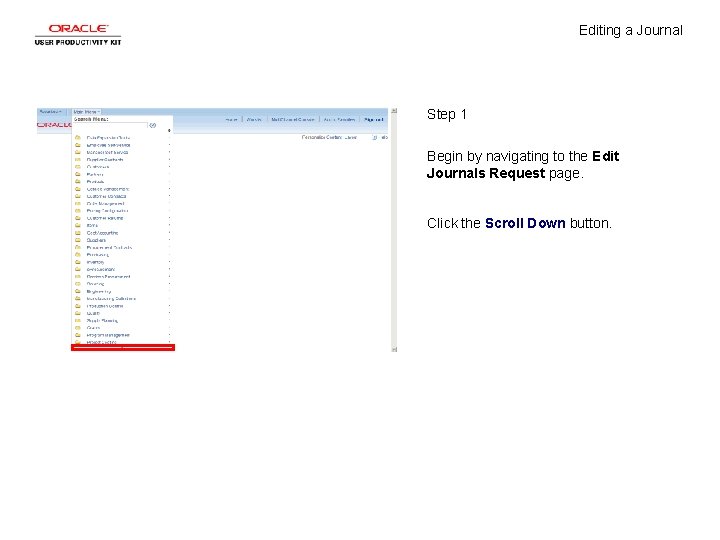Click the scroll up arrow atop the menu list
Screen dimensions: 720x540
[x=169, y=130]
